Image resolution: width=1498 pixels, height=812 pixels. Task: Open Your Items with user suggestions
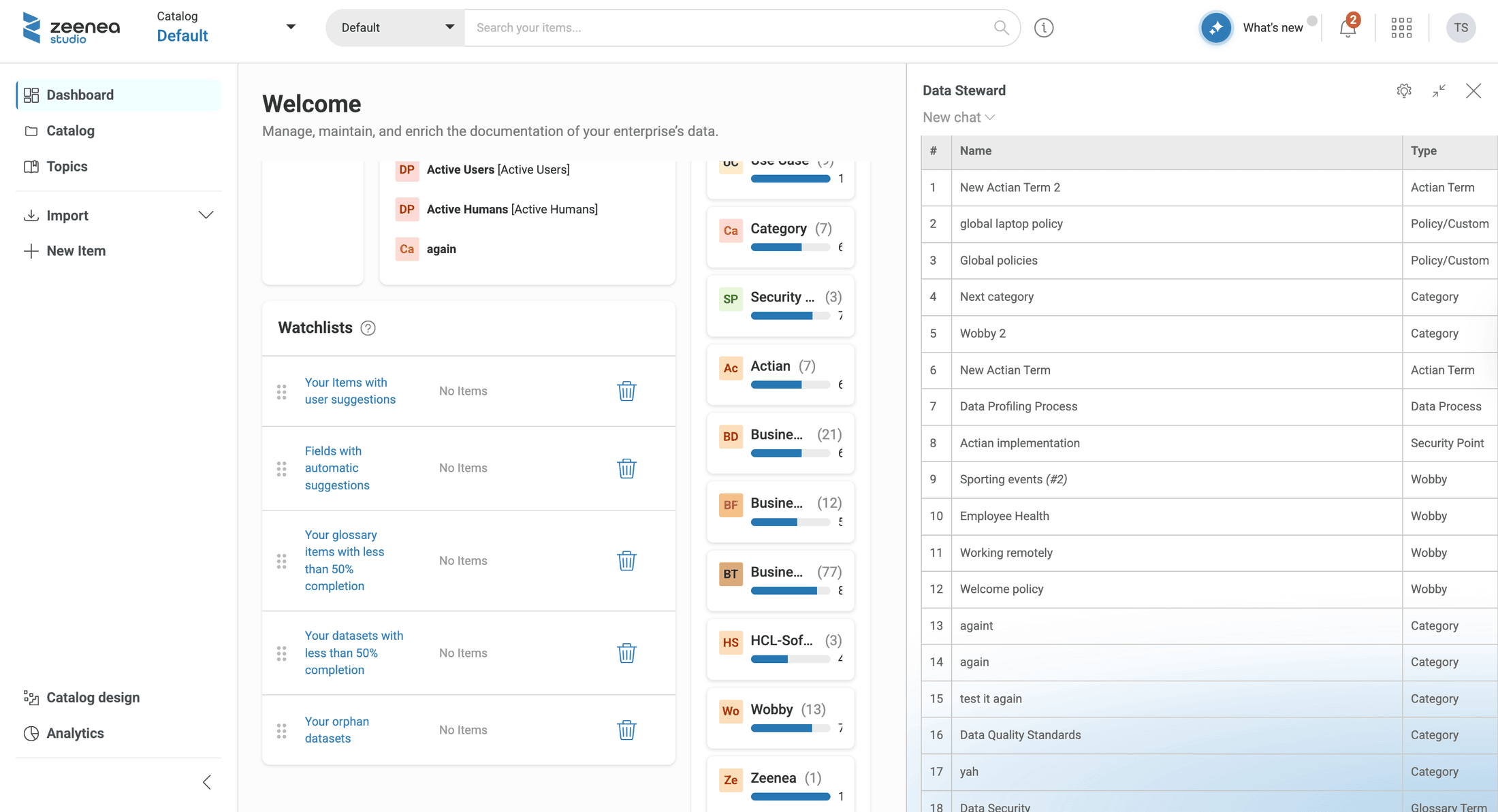pyautogui.click(x=350, y=391)
